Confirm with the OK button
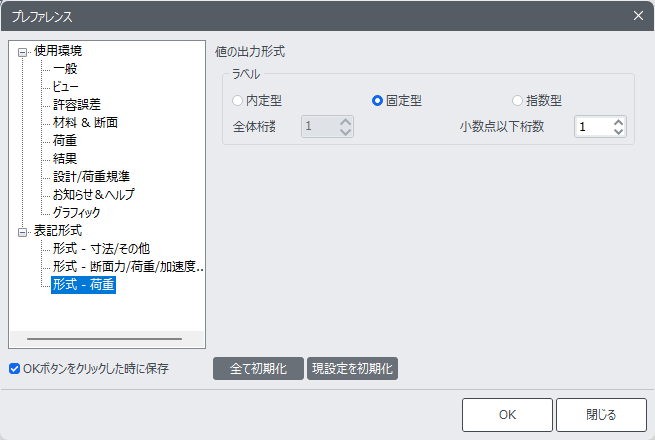 (507, 415)
